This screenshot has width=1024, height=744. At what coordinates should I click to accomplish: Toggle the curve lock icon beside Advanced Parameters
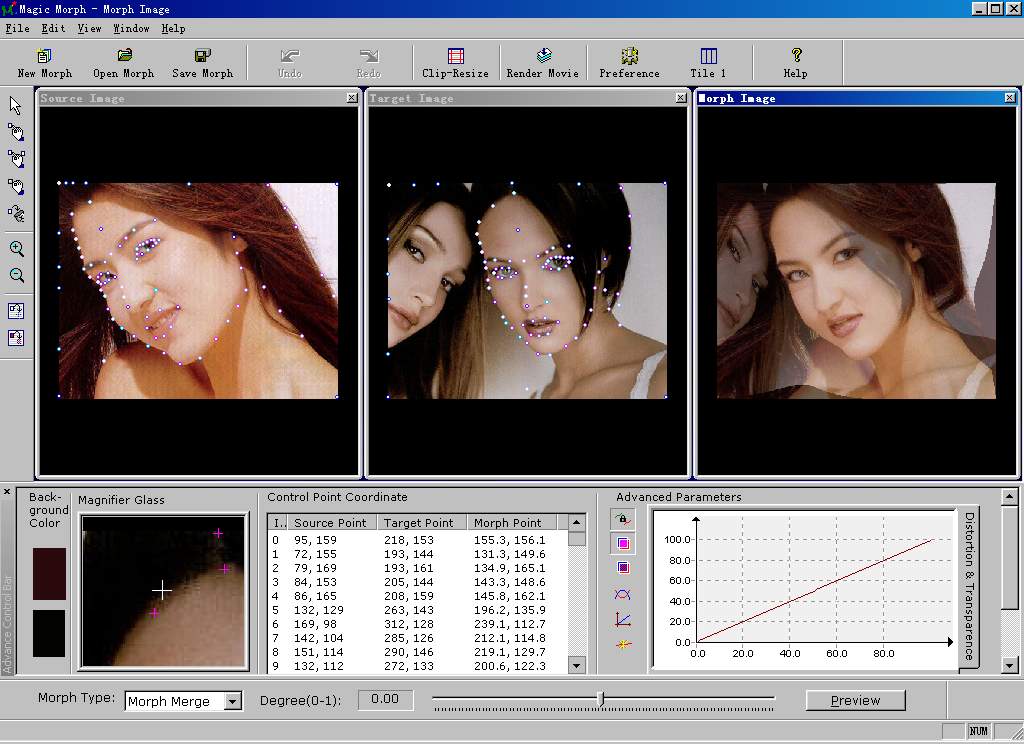621,519
